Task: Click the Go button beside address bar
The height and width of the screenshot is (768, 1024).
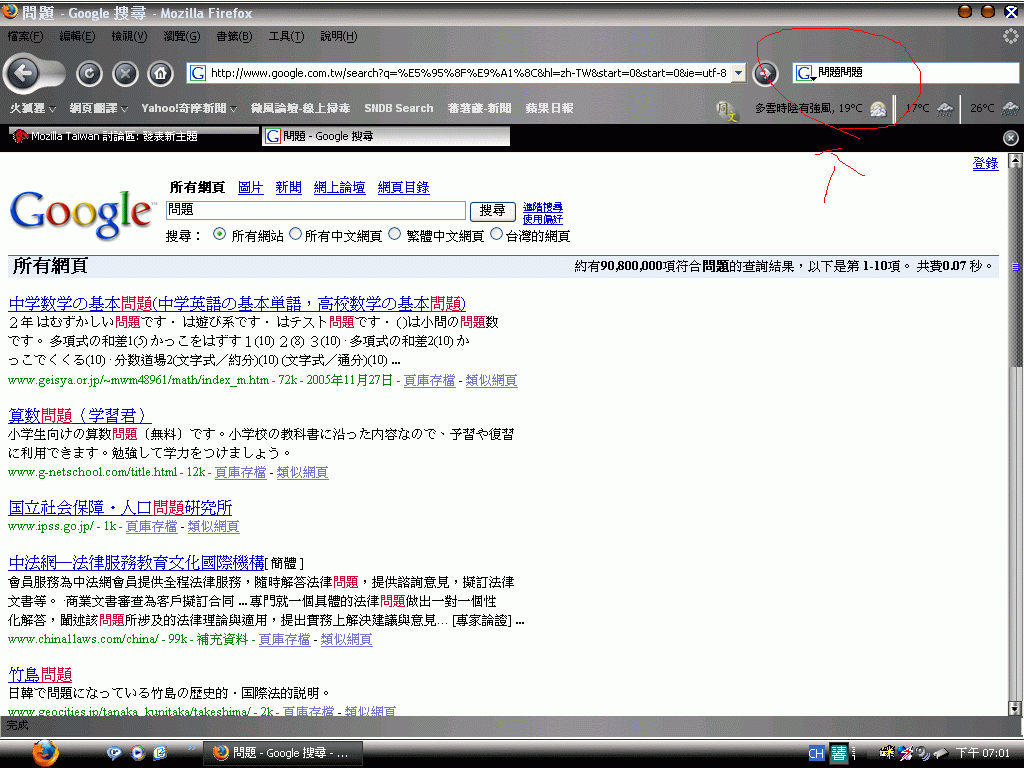Action: (x=765, y=73)
